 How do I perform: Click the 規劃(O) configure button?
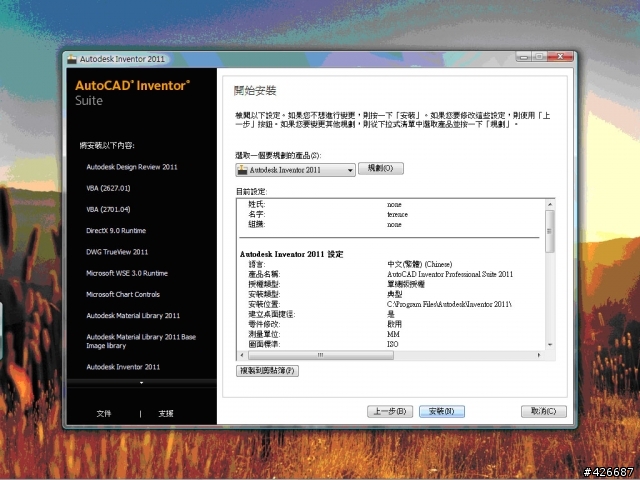point(381,168)
